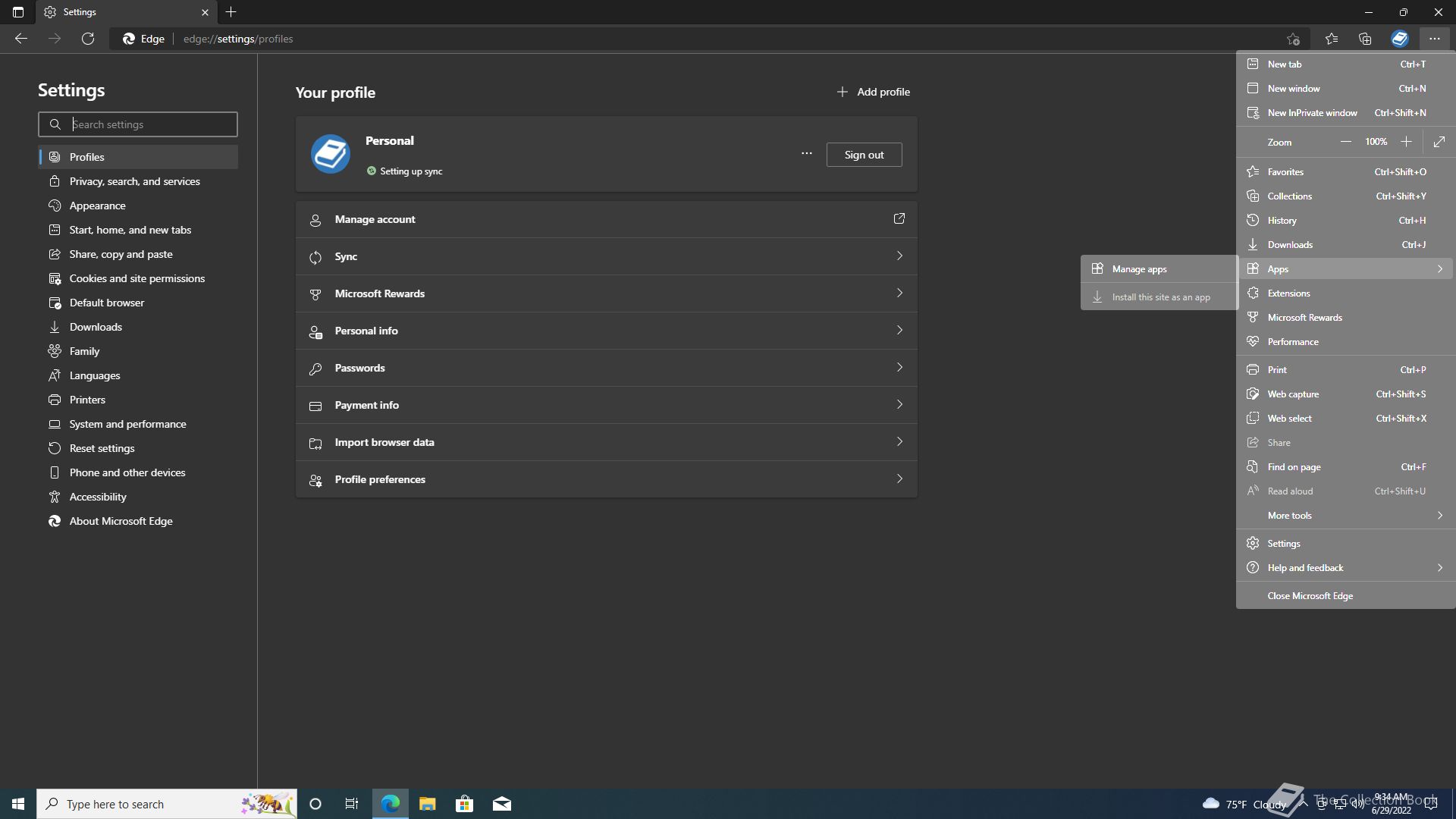
Task: Open Privacy, search, and services settings
Action: [x=138, y=181]
